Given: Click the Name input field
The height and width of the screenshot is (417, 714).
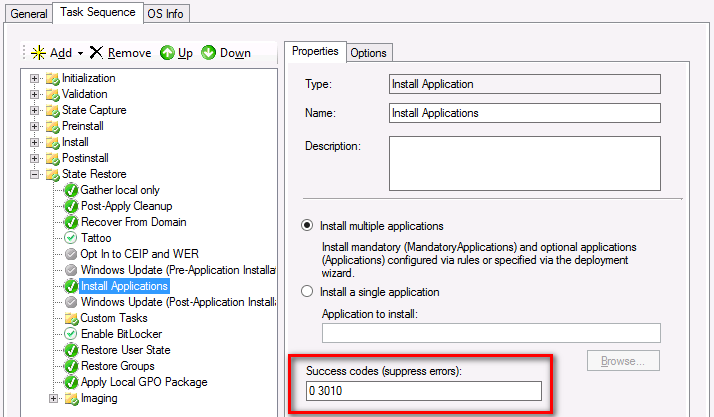Looking at the screenshot, I should tap(525, 113).
